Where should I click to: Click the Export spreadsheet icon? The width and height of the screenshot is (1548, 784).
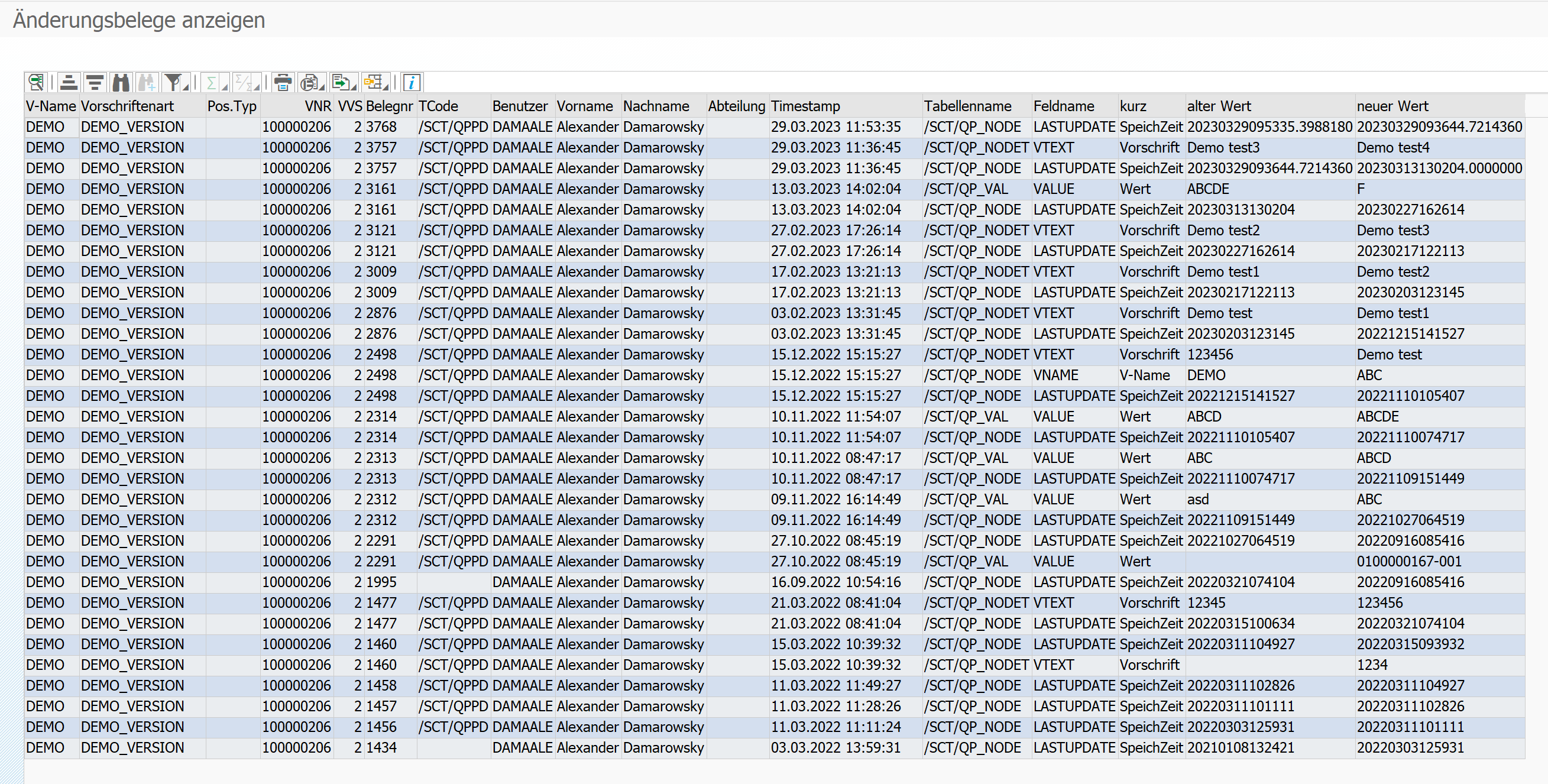coord(340,82)
